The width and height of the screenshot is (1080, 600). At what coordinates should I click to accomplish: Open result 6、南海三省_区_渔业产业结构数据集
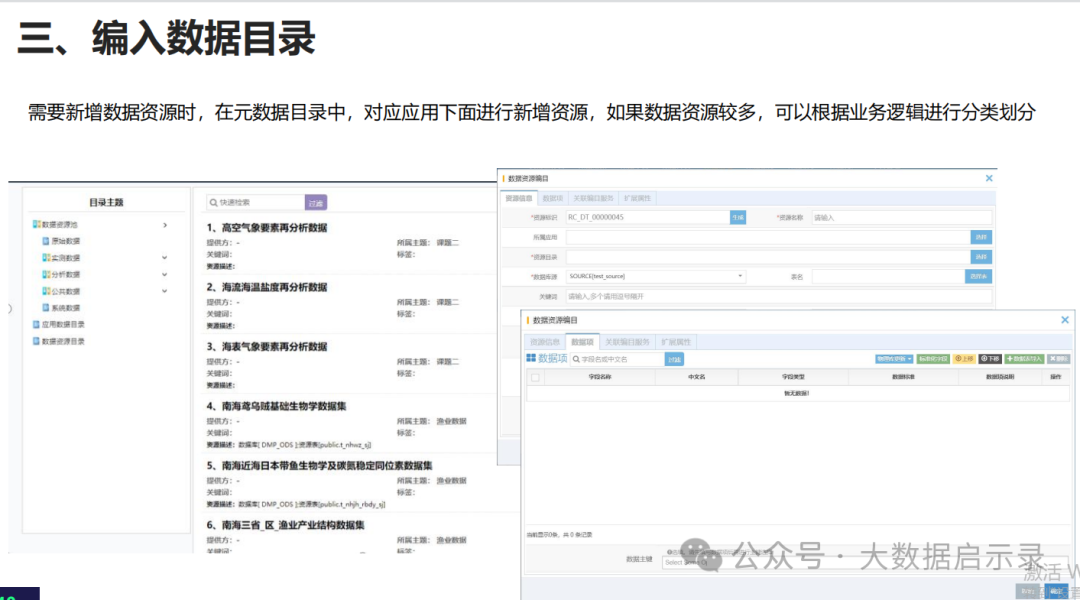pyautogui.click(x=285, y=525)
